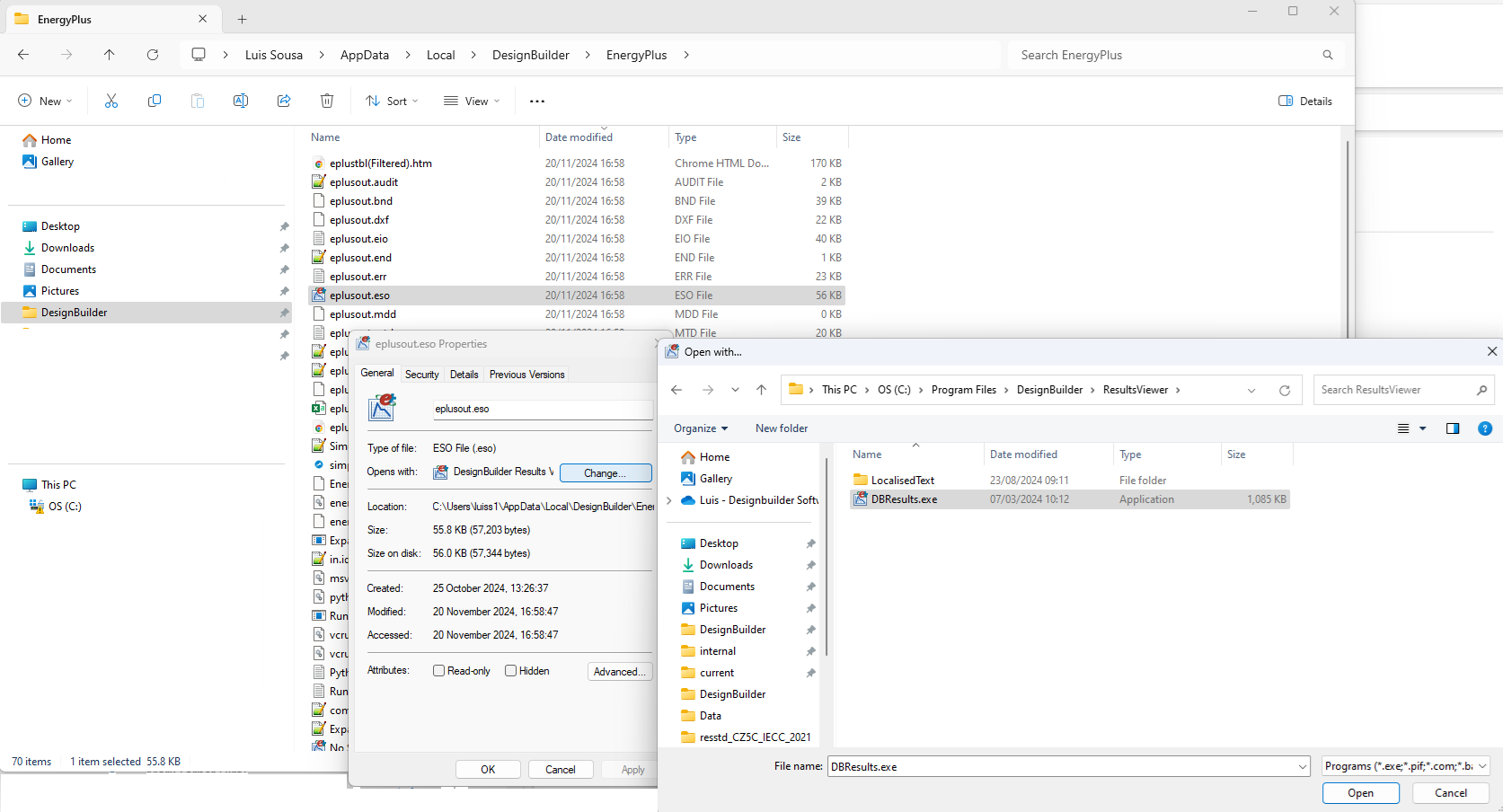1503x812 pixels.
Task: Open Downloads in the Open with dialog sidebar
Action: coord(726,565)
